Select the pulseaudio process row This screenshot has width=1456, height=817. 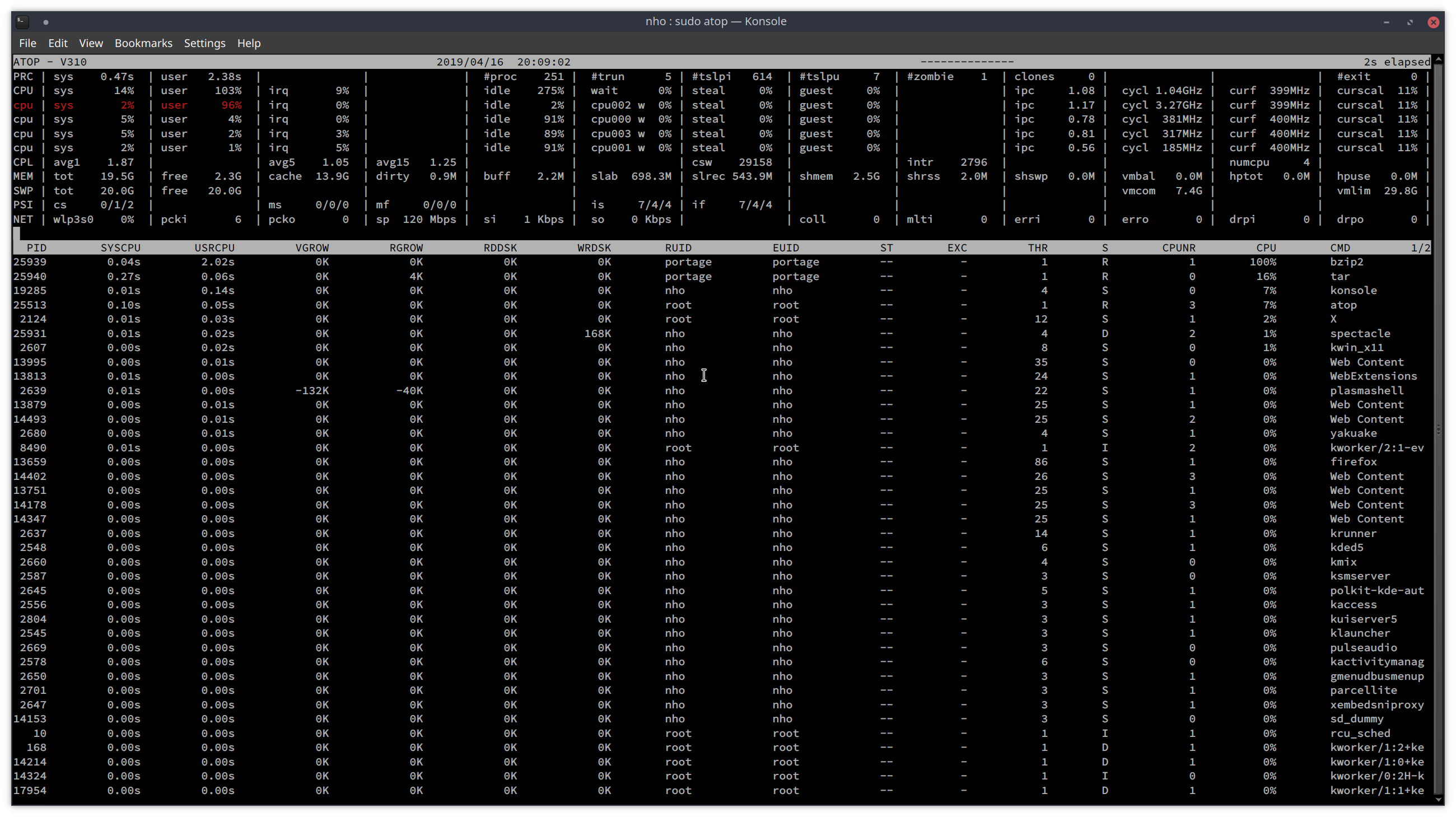pyautogui.click(x=678, y=647)
